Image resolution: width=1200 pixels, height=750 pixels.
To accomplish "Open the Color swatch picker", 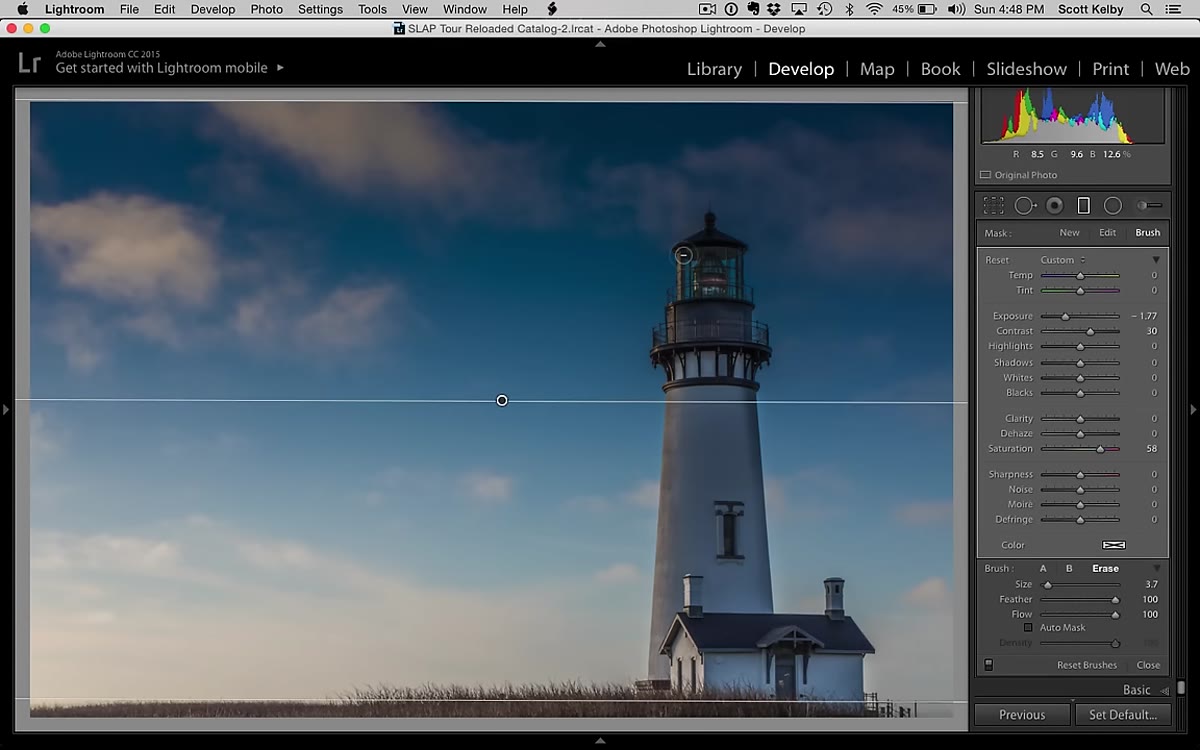I will pyautogui.click(x=1114, y=545).
